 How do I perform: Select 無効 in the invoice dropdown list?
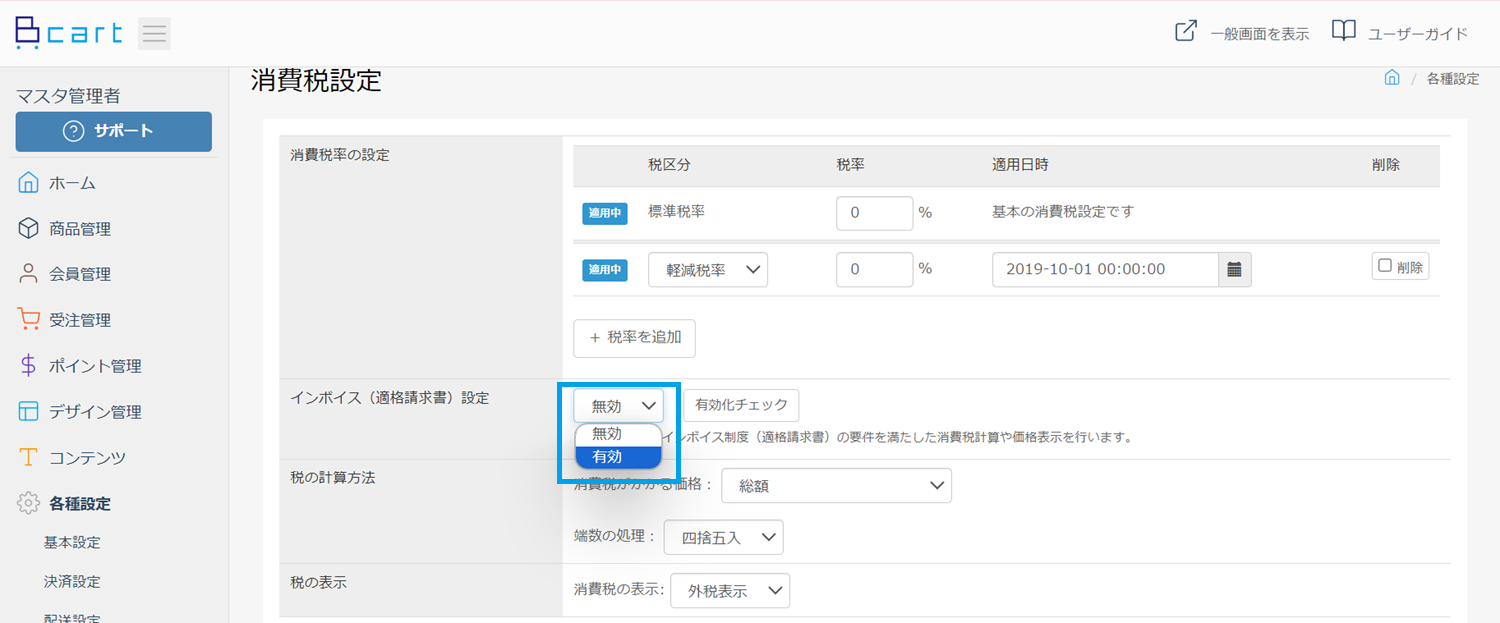tap(618, 434)
